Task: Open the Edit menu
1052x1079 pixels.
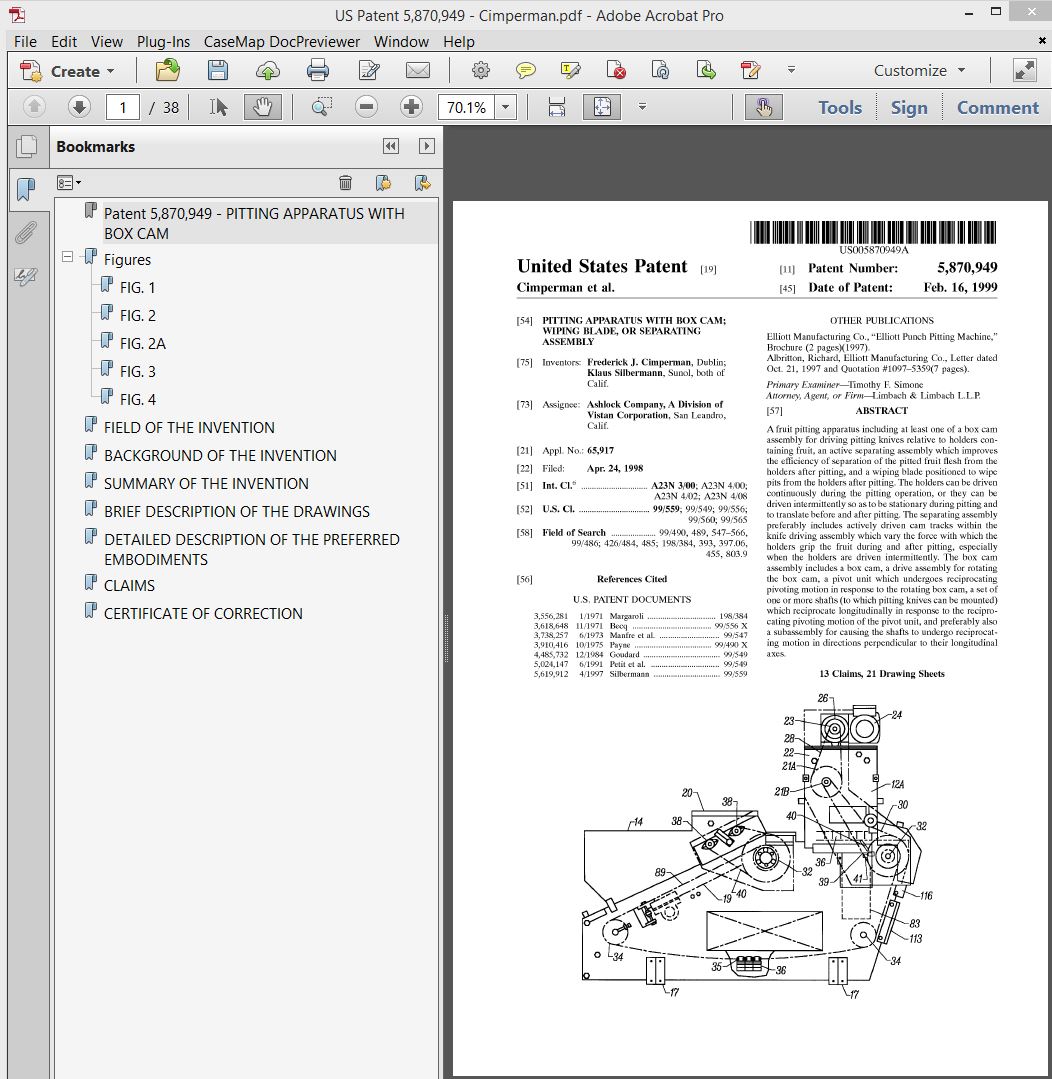Action: [x=64, y=41]
